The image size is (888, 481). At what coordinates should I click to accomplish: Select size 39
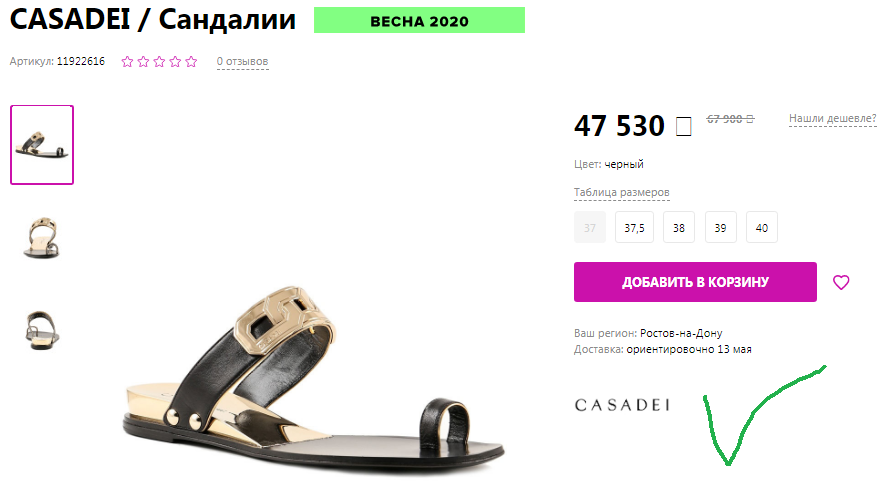pyautogui.click(x=720, y=227)
